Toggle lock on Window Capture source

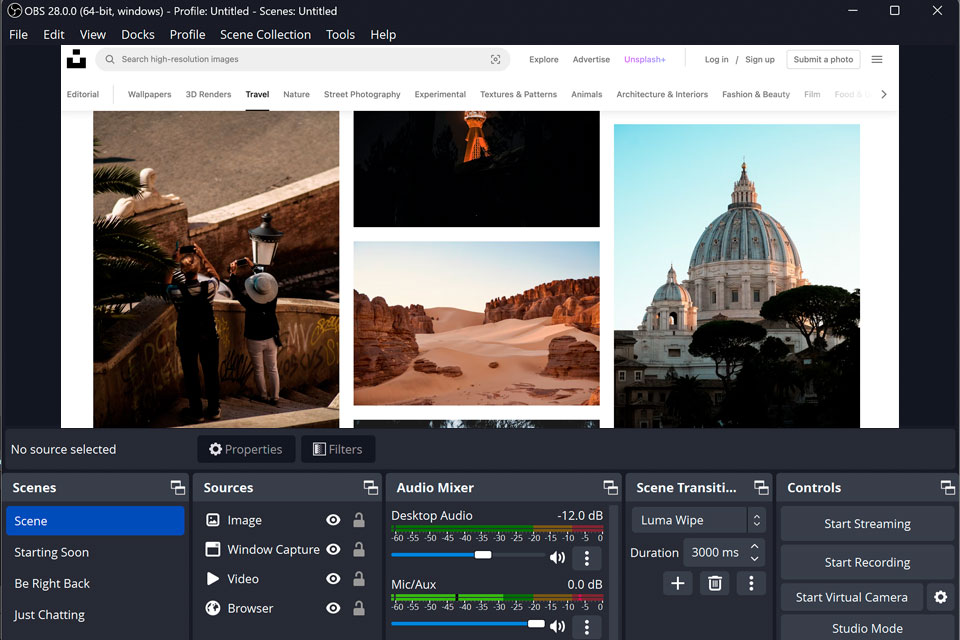[359, 549]
